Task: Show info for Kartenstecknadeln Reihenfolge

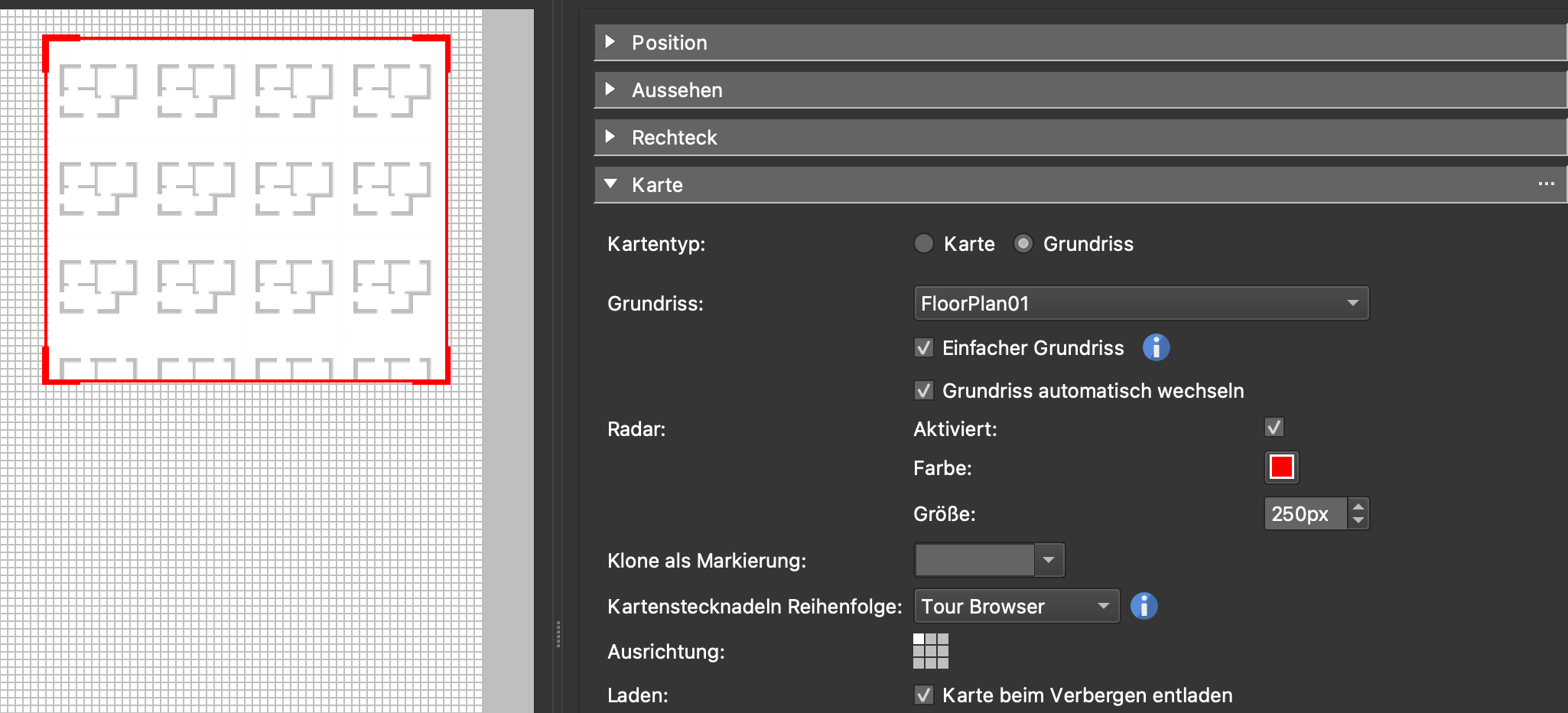Action: pyautogui.click(x=1143, y=606)
